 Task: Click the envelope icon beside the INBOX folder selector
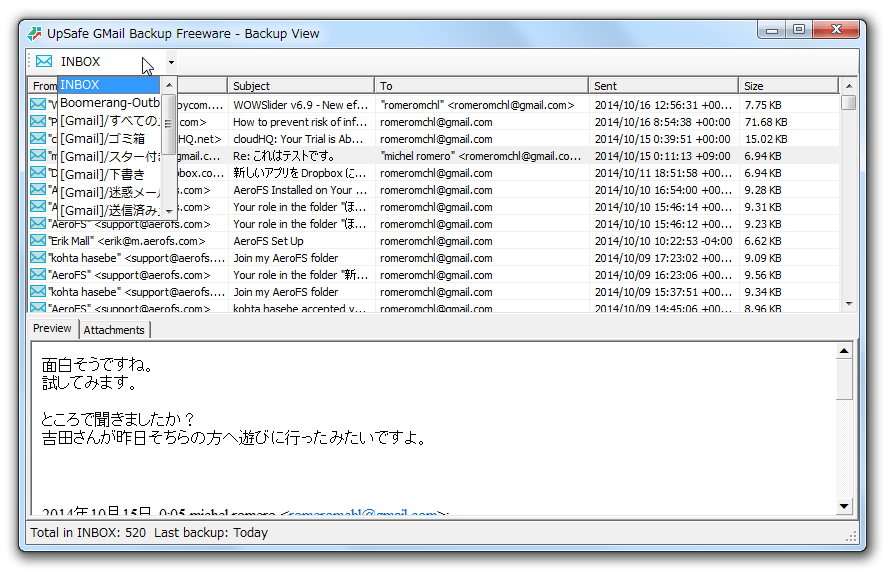(44, 61)
